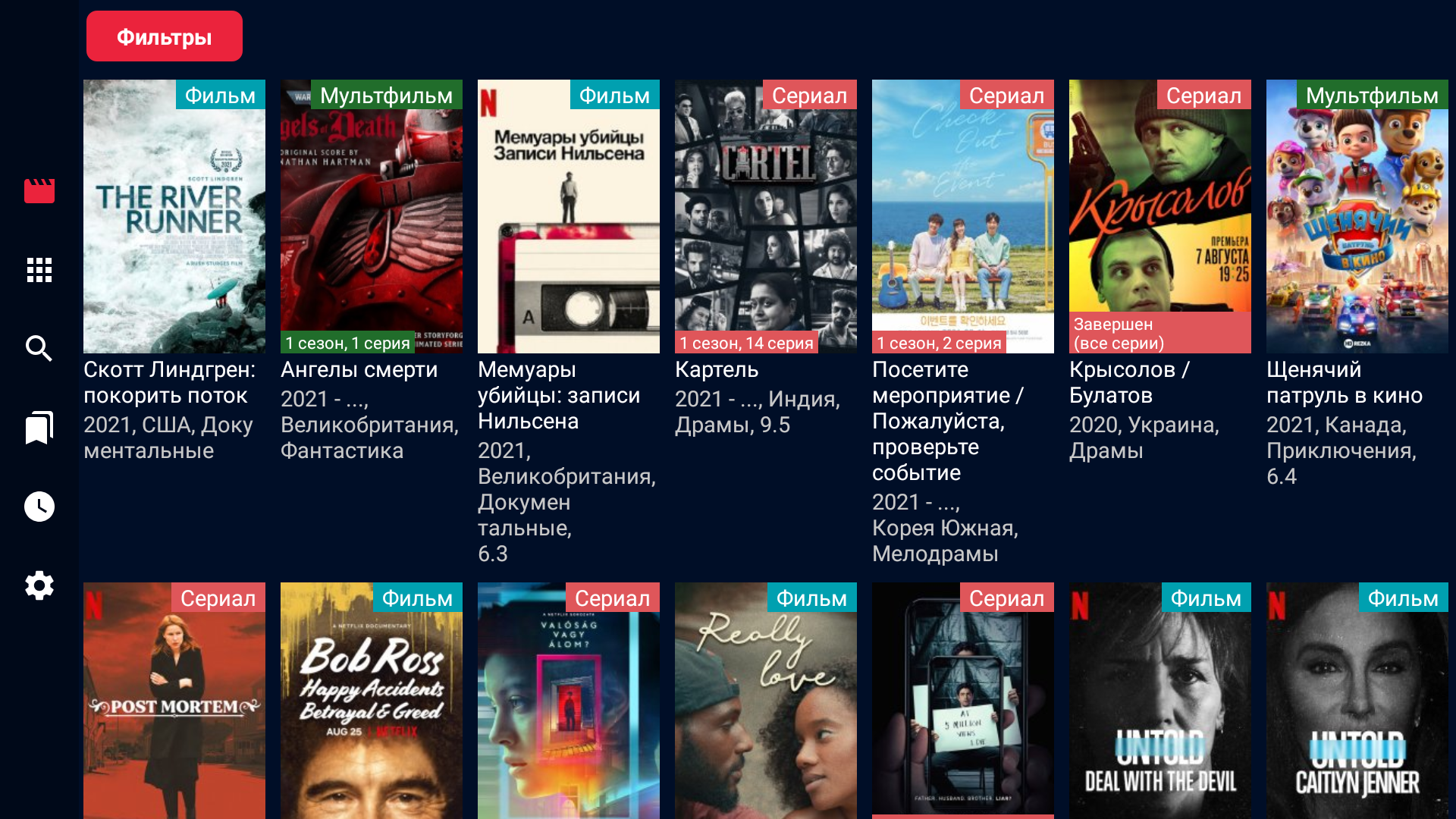This screenshot has height=819, width=1456.
Task: Open Щенячий патруль в кино poster
Action: pyautogui.click(x=1357, y=216)
